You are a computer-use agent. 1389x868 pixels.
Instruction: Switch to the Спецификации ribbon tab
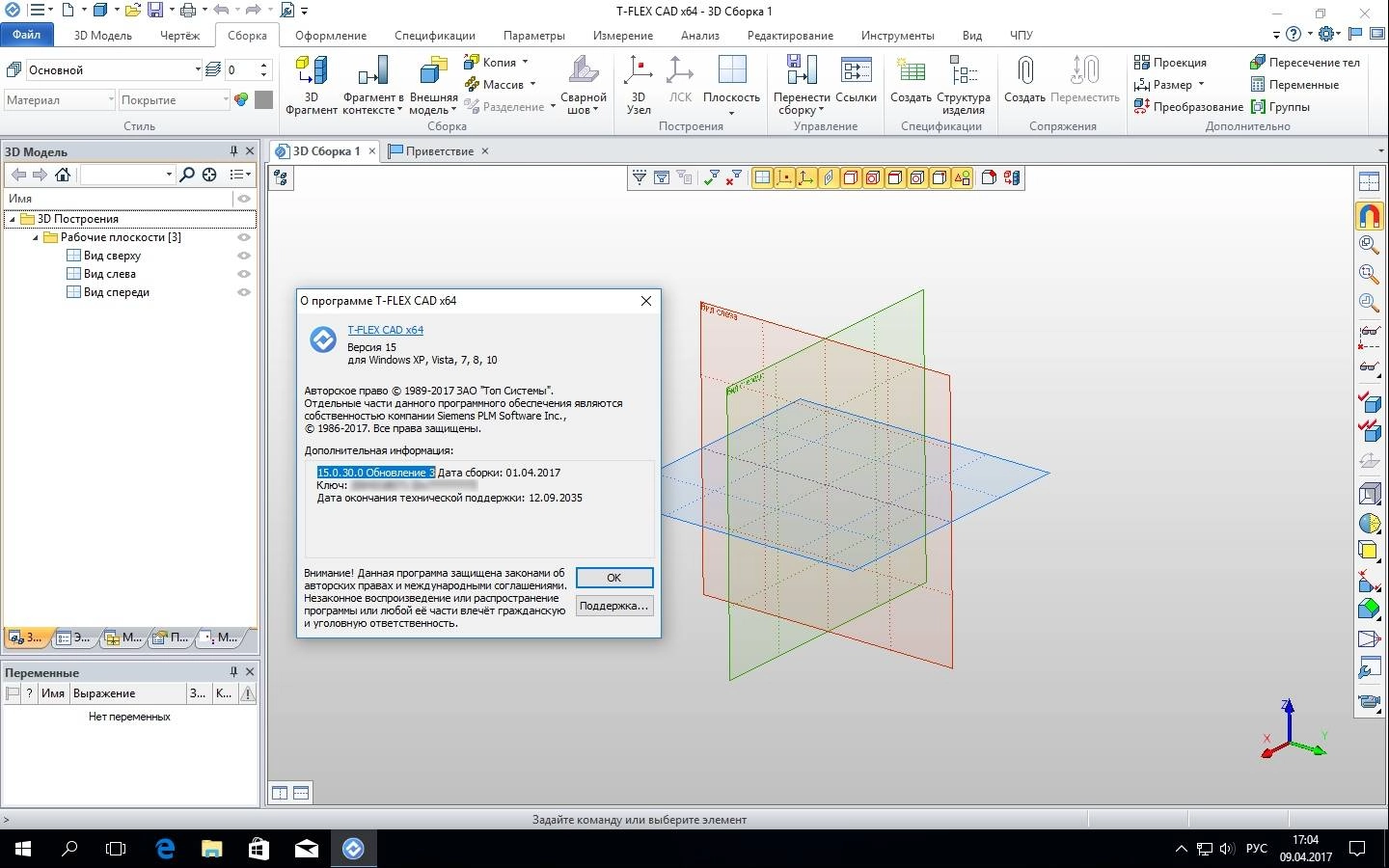point(434,35)
